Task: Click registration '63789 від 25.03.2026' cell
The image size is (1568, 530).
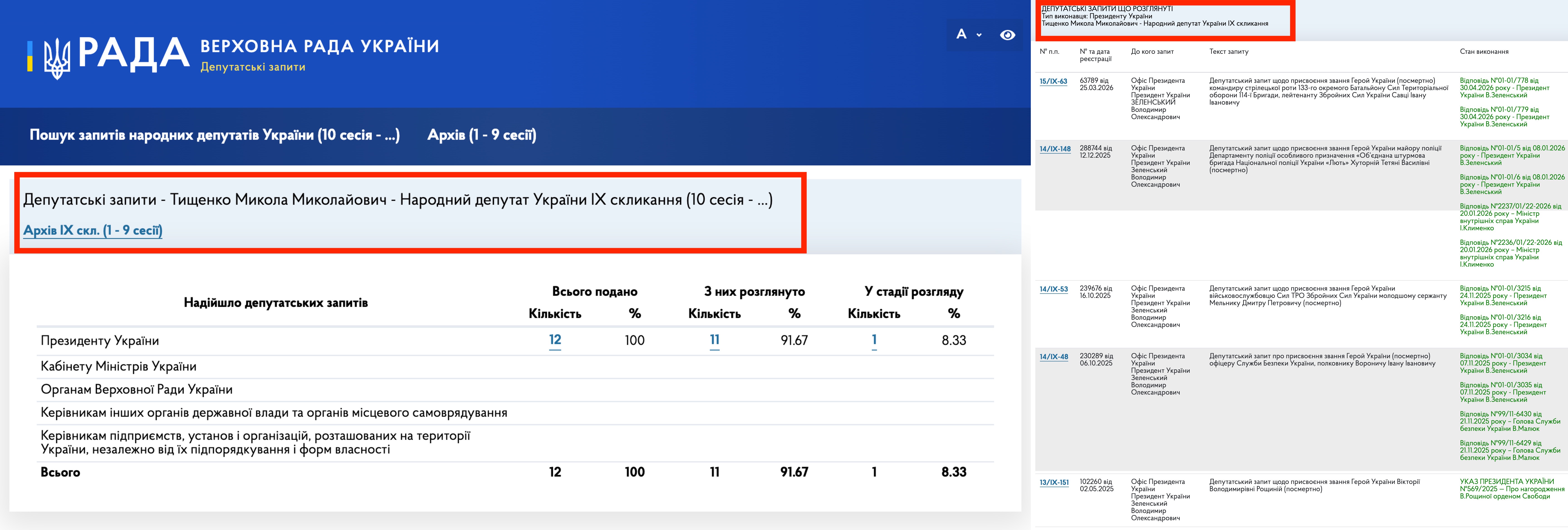Action: 1096,85
